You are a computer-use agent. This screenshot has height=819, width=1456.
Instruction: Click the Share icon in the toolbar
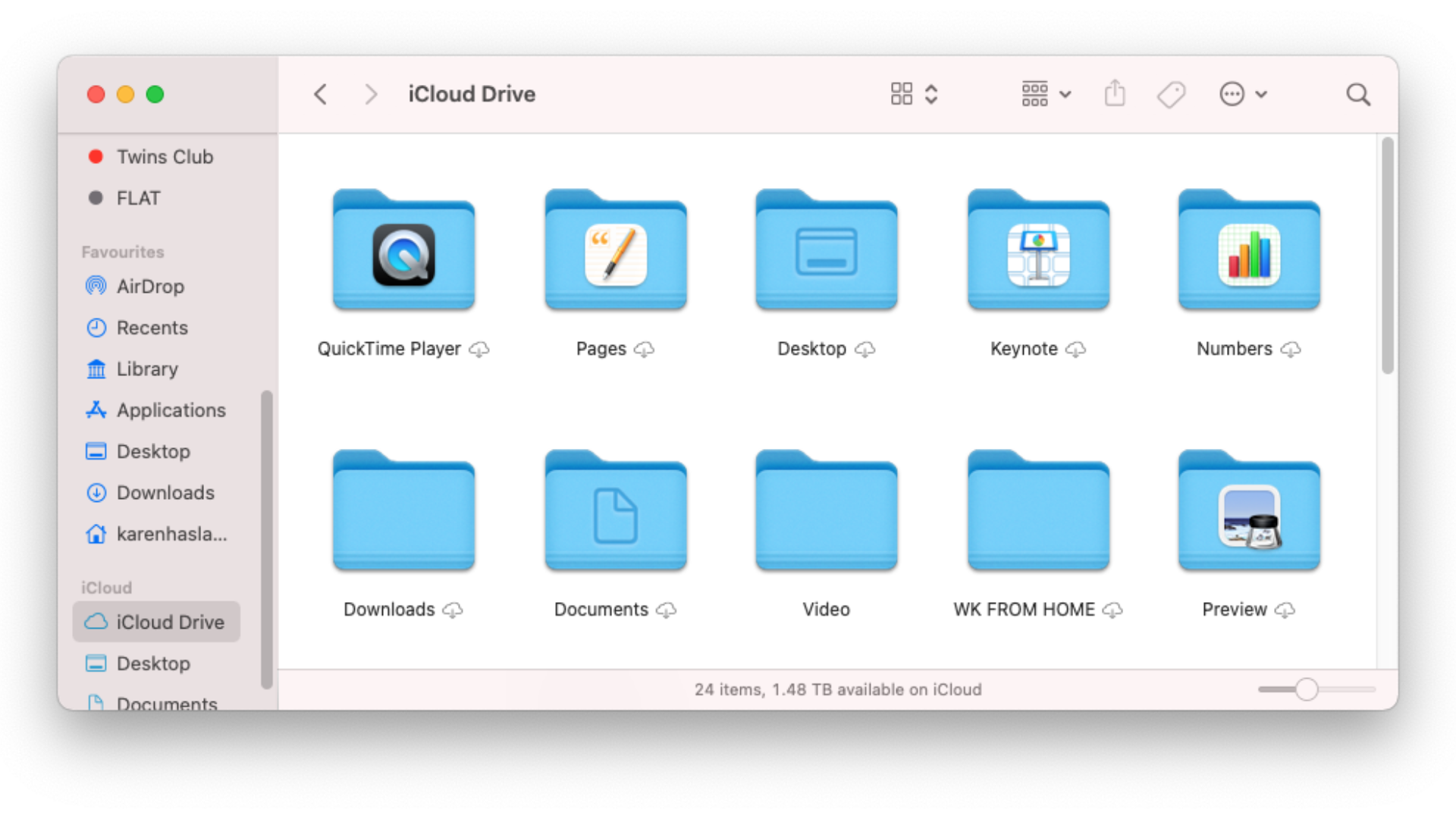click(1114, 93)
